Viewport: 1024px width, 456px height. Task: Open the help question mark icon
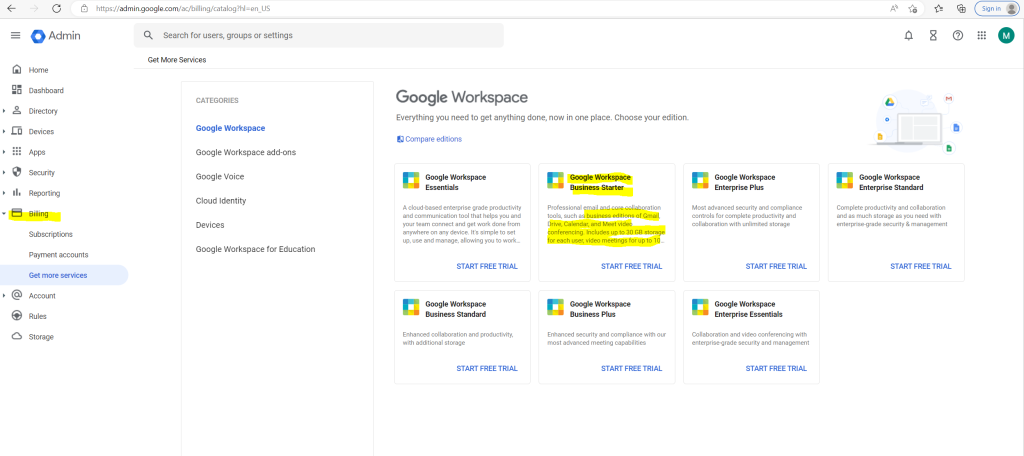point(957,36)
